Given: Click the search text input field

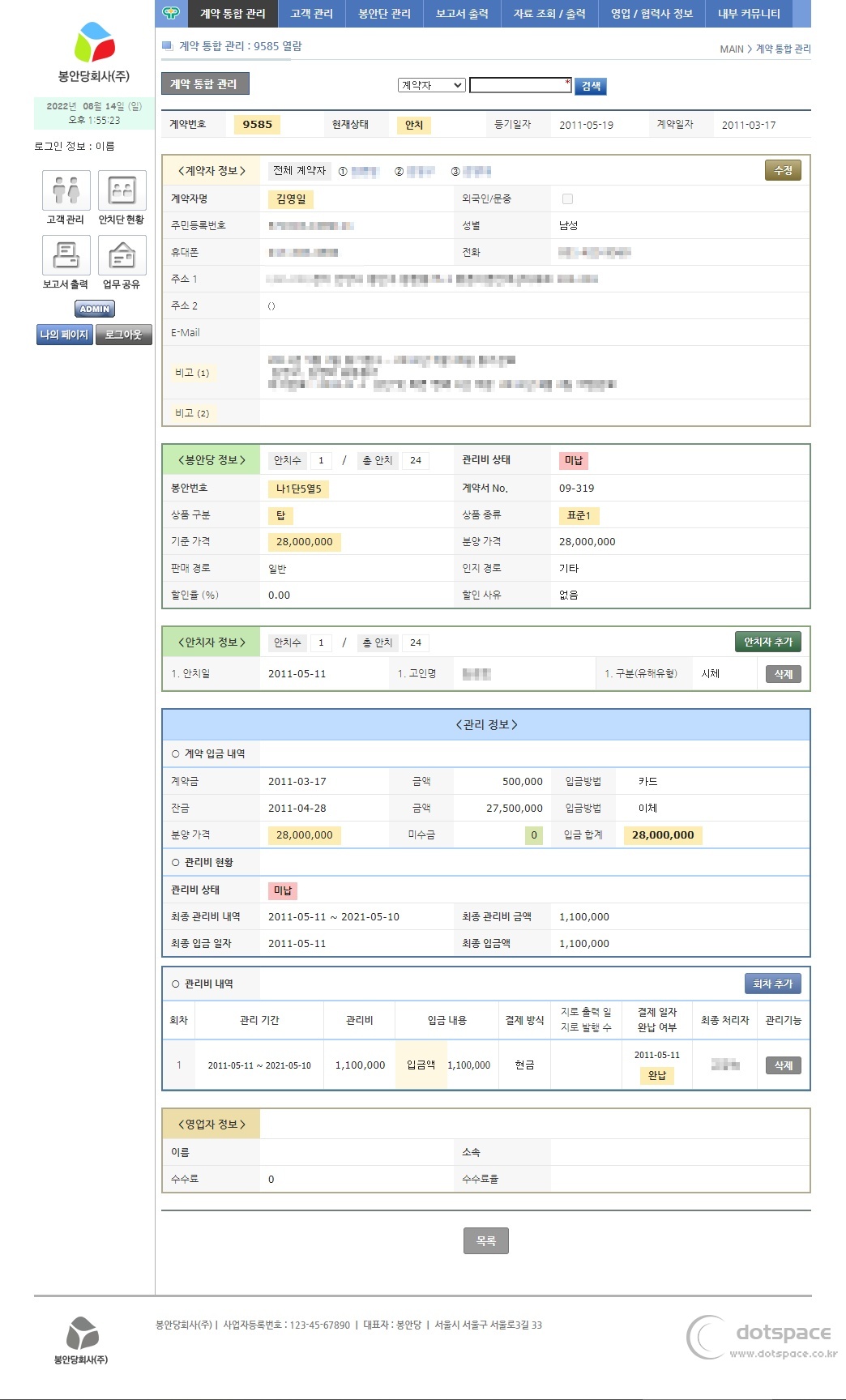Looking at the screenshot, I should click(520, 85).
